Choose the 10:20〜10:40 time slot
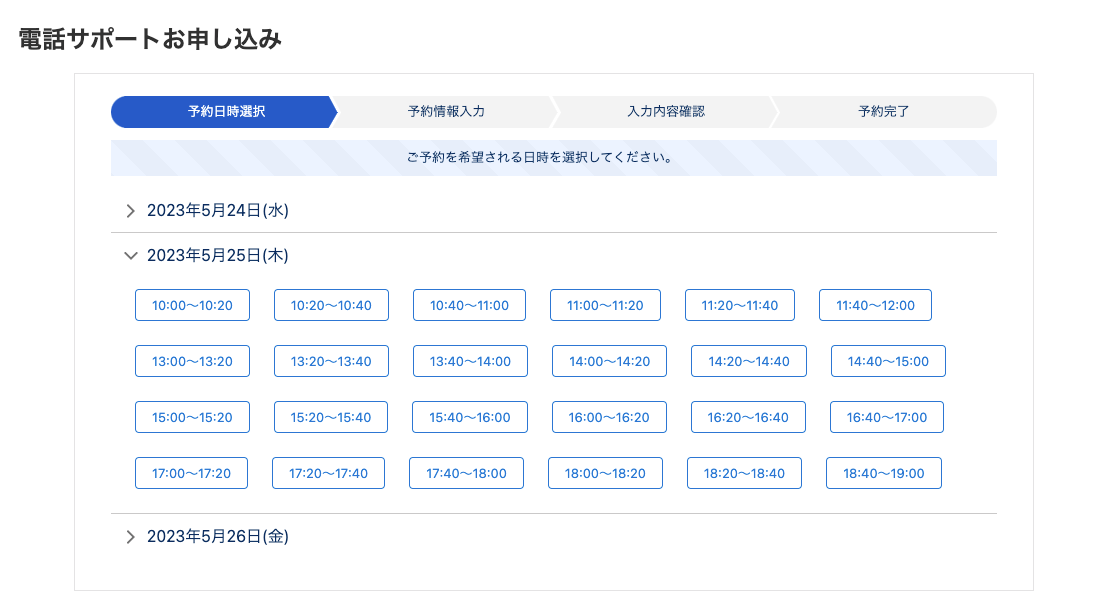1109x602 pixels. (x=331, y=306)
